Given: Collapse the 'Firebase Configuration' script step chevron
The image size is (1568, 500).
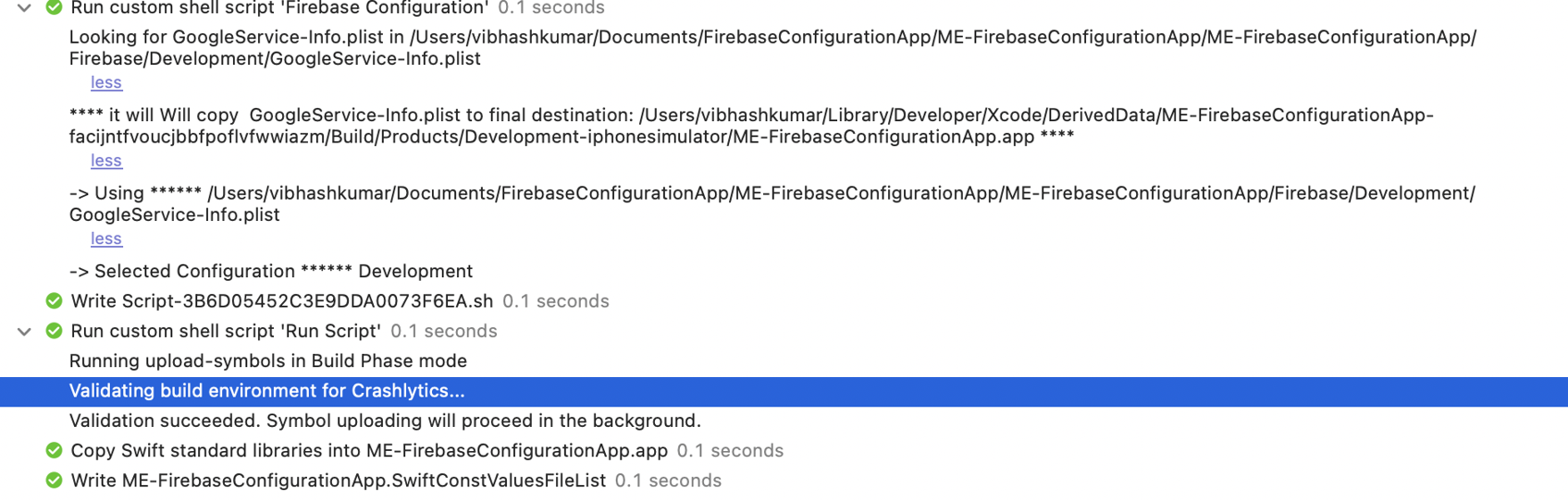Looking at the screenshot, I should tap(25, 8).
